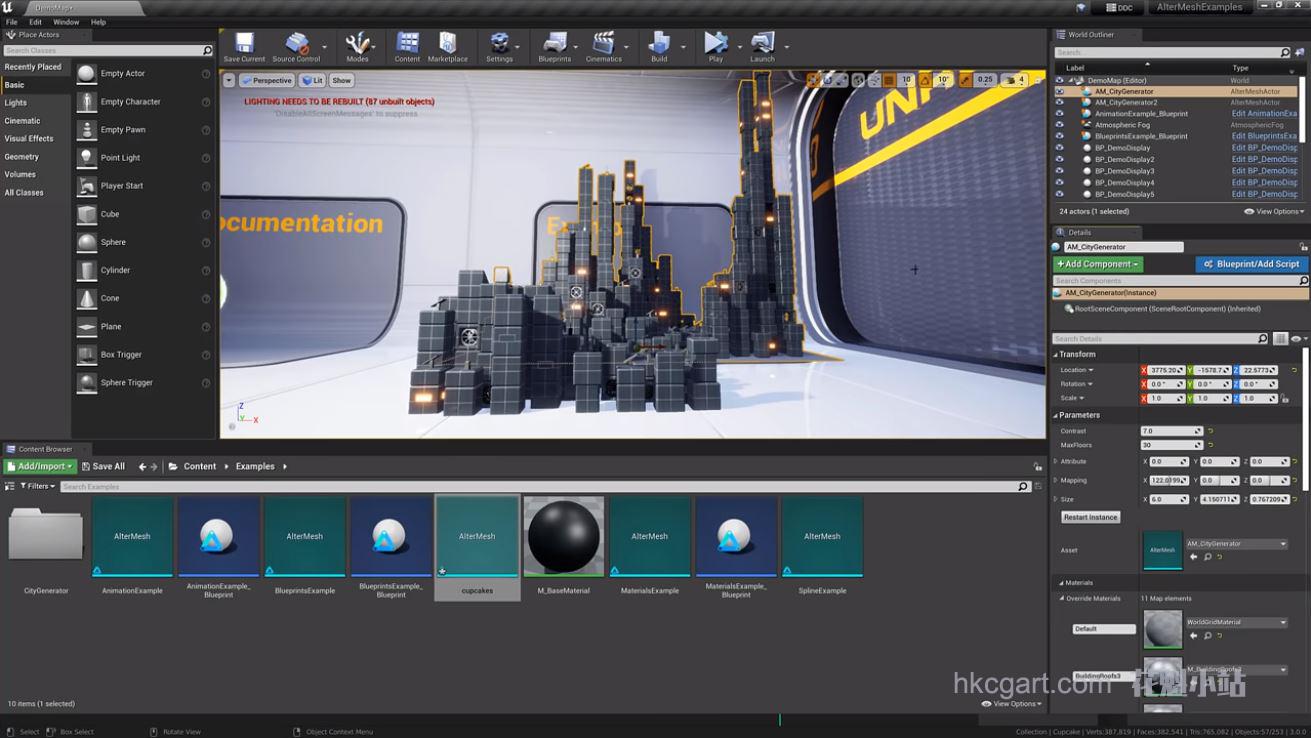This screenshot has height=738, width=1311.
Task: Toggle surface snapping viewport icon
Action: 874,80
